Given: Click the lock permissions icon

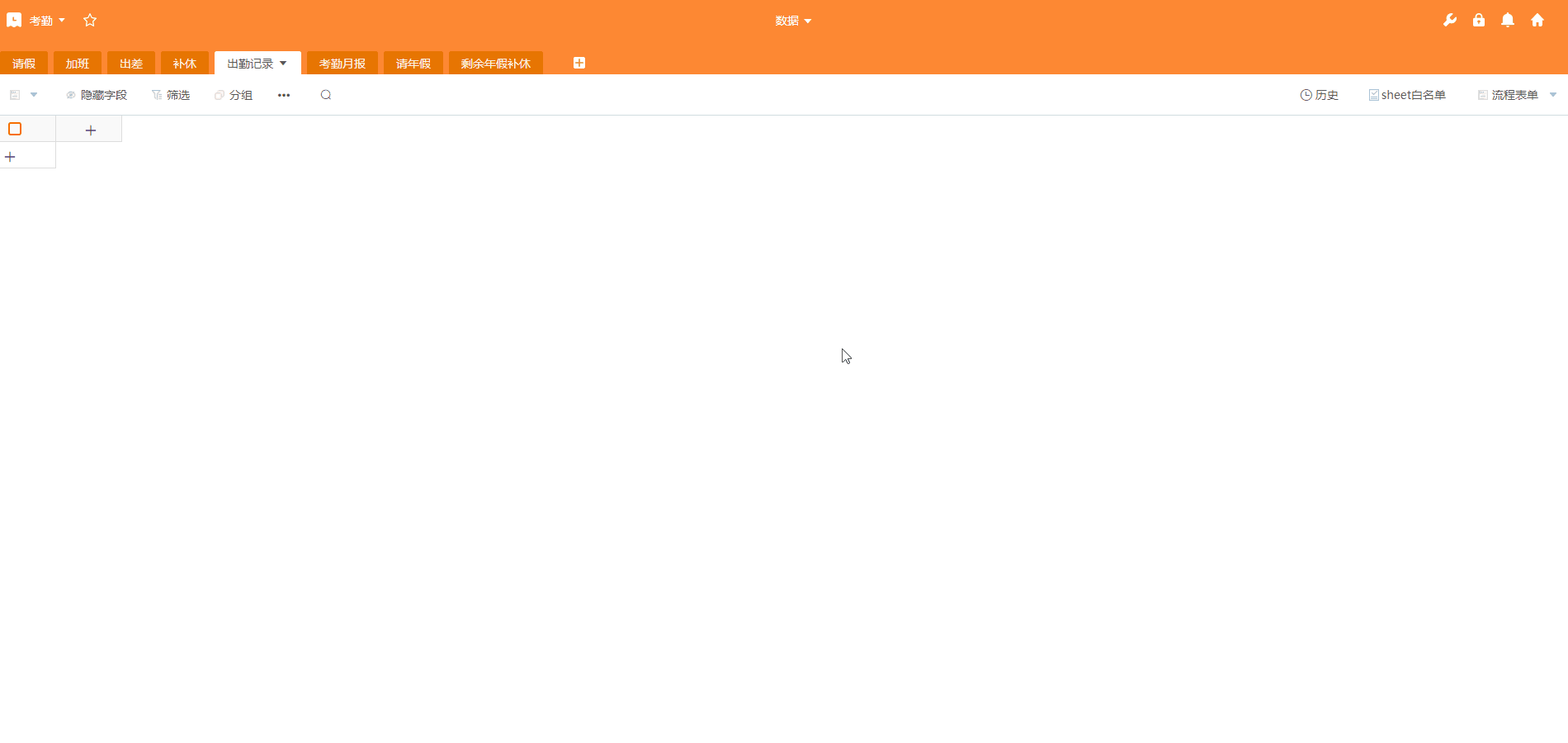Looking at the screenshot, I should coord(1479,20).
